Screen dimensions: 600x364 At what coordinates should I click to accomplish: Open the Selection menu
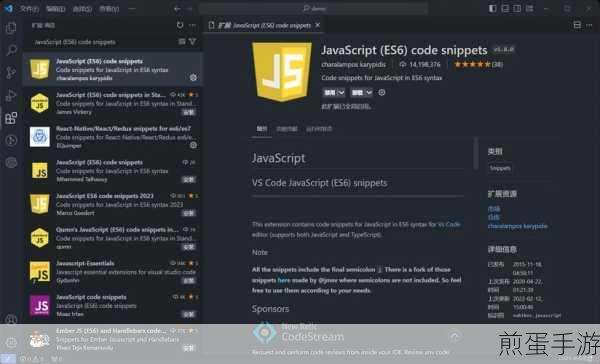[82, 8]
